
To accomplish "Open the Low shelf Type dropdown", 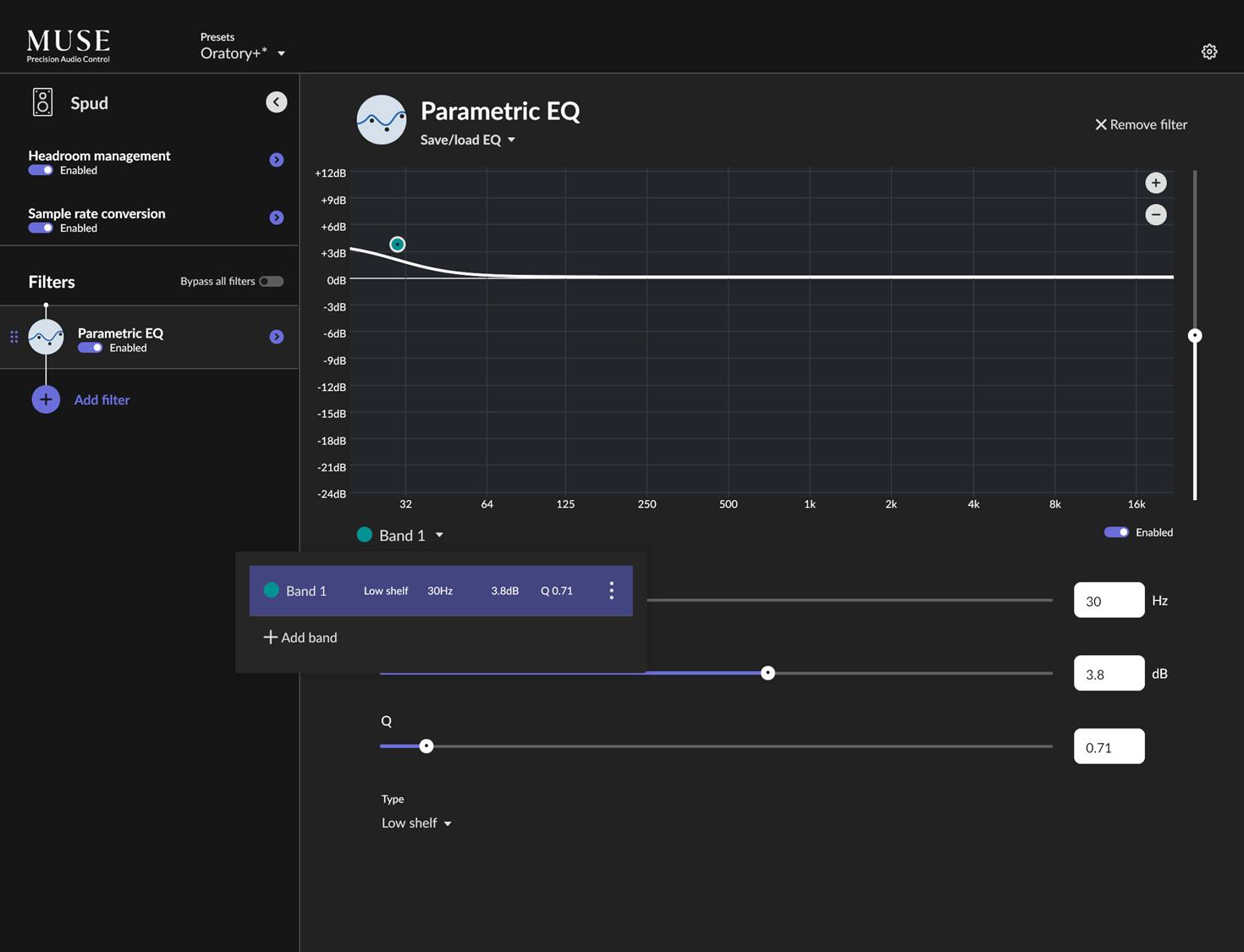I will tap(416, 823).
